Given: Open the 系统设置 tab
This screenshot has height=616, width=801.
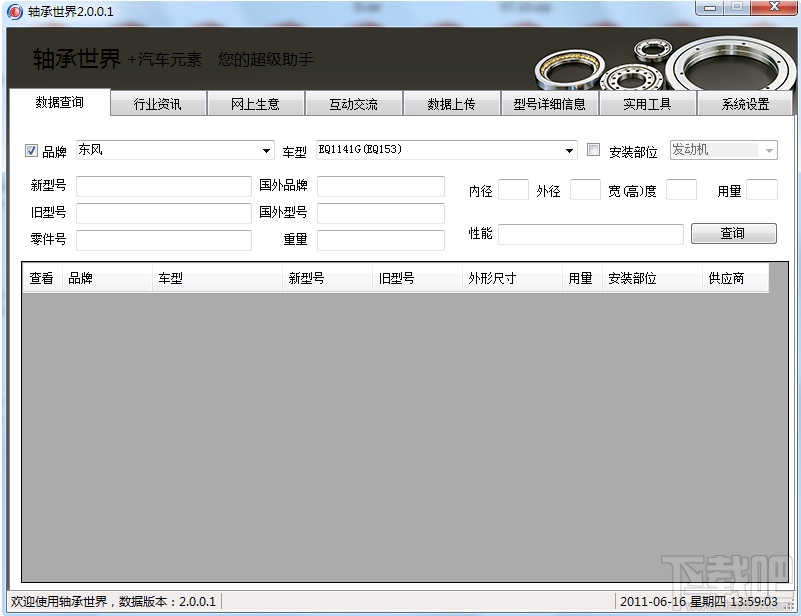Looking at the screenshot, I should [745, 104].
